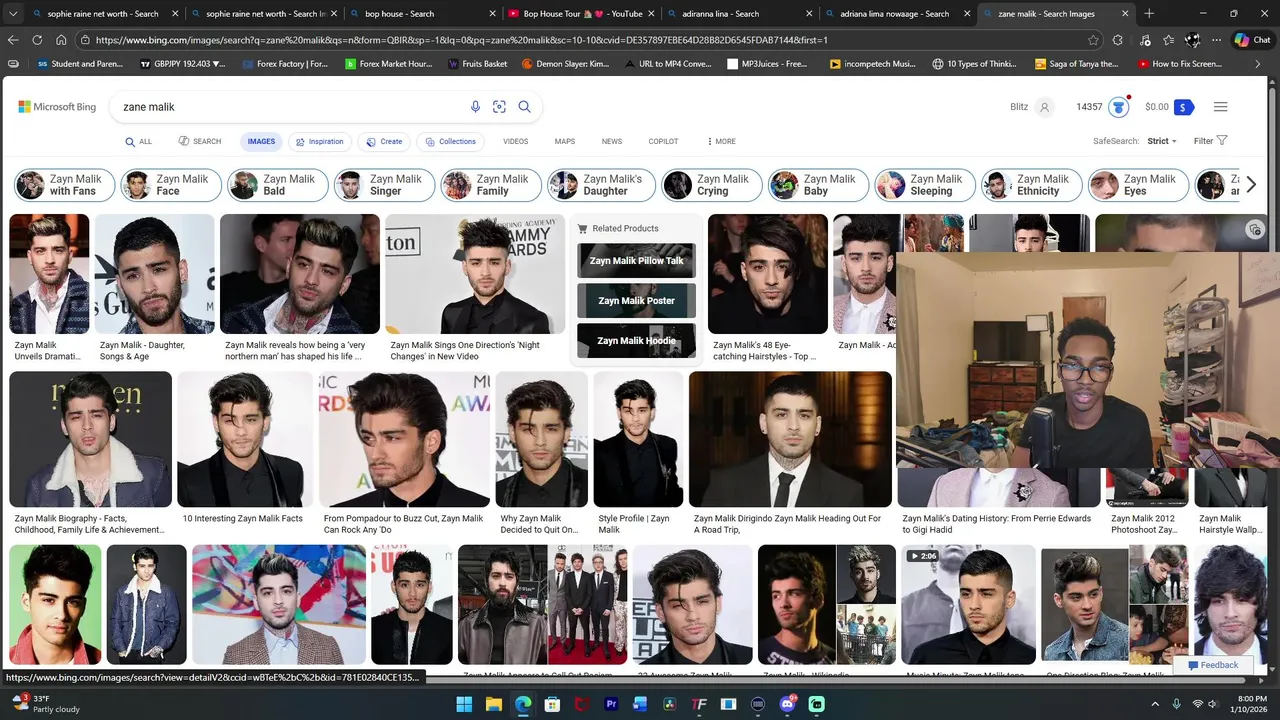The height and width of the screenshot is (720, 1280).
Task: Click the Wi-Fi network tray icon
Action: coord(1198,704)
